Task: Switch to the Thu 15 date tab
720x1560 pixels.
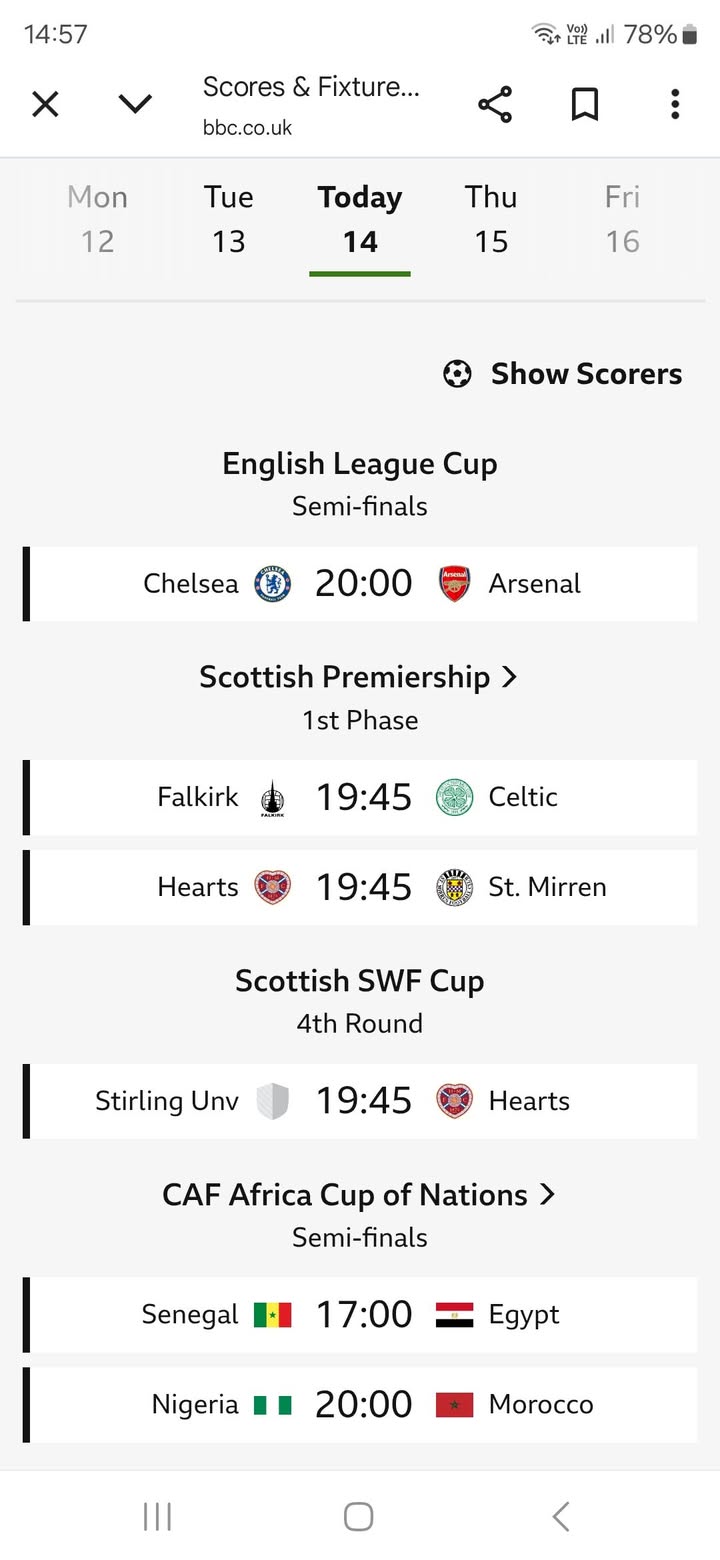Action: pyautogui.click(x=491, y=219)
